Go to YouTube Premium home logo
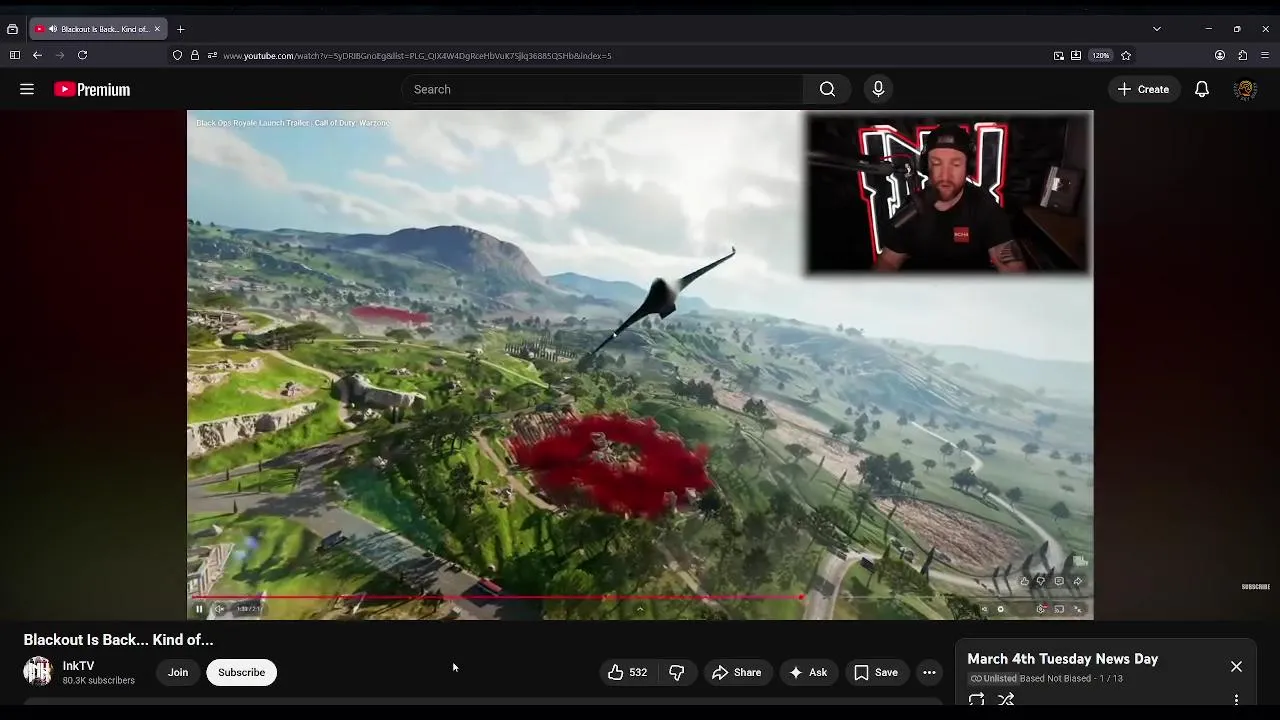Screen dimensions: 1280x720 (x=92, y=89)
